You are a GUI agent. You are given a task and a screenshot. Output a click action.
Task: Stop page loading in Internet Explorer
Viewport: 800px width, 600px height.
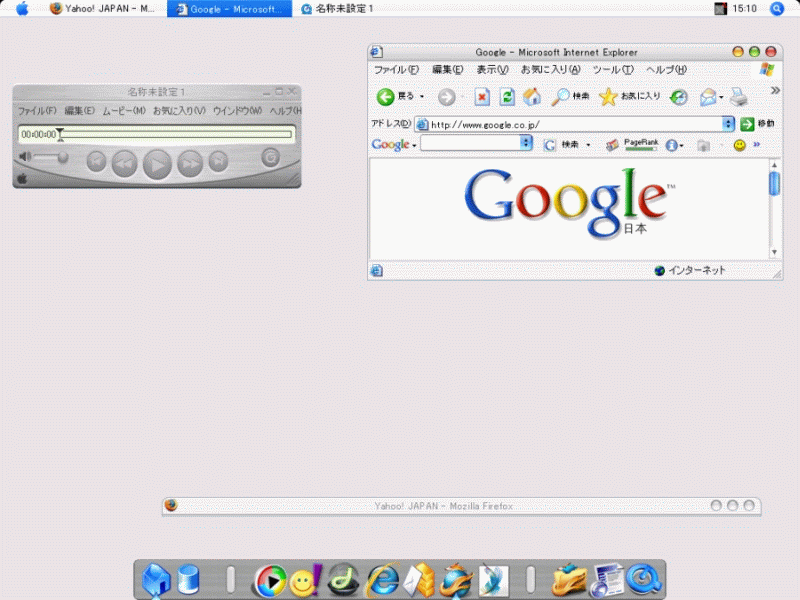[482, 96]
